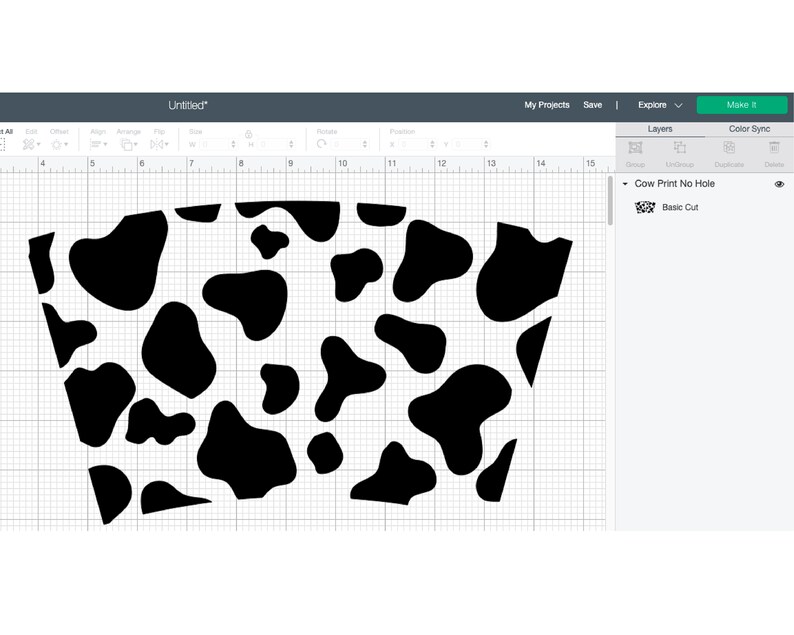Click the Make It button
Image resolution: width=794 pixels, height=635 pixels.
tap(742, 105)
